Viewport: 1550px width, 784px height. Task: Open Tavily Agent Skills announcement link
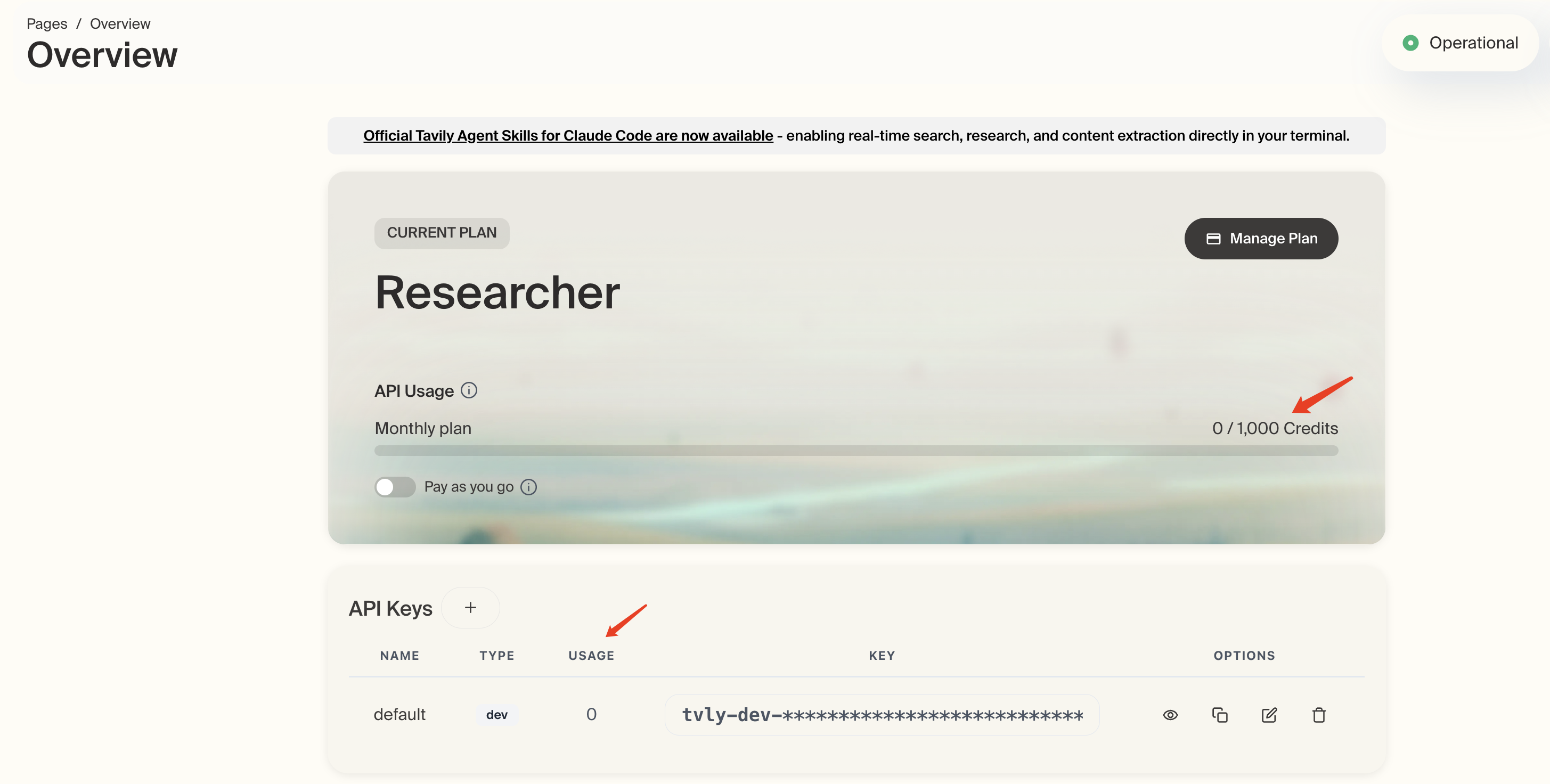(567, 135)
